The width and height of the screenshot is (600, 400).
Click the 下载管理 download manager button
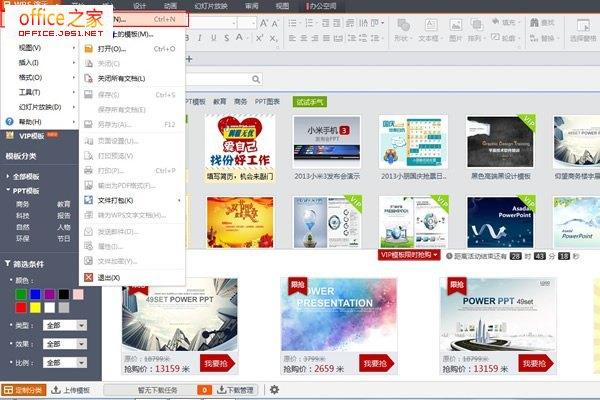click(x=235, y=390)
